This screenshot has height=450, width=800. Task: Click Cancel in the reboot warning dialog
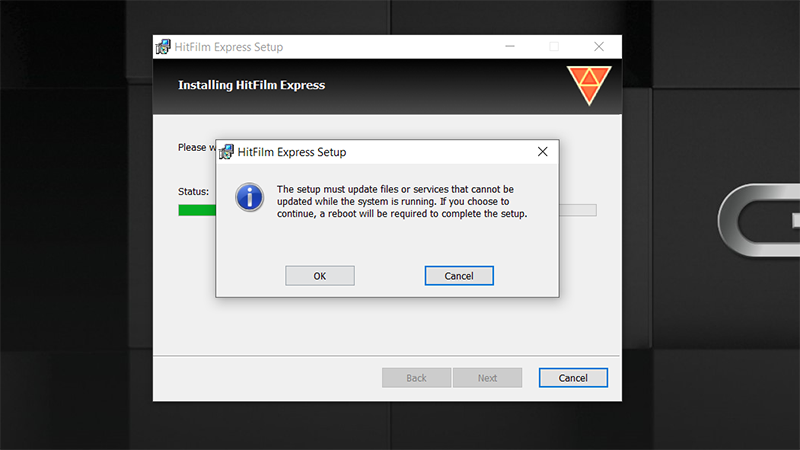(x=459, y=276)
